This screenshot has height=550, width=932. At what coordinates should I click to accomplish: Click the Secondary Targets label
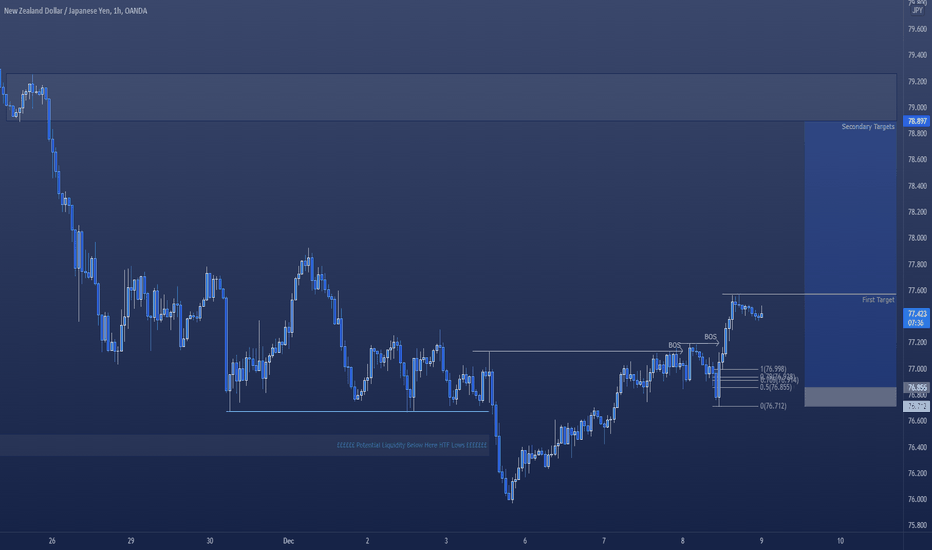tap(868, 127)
